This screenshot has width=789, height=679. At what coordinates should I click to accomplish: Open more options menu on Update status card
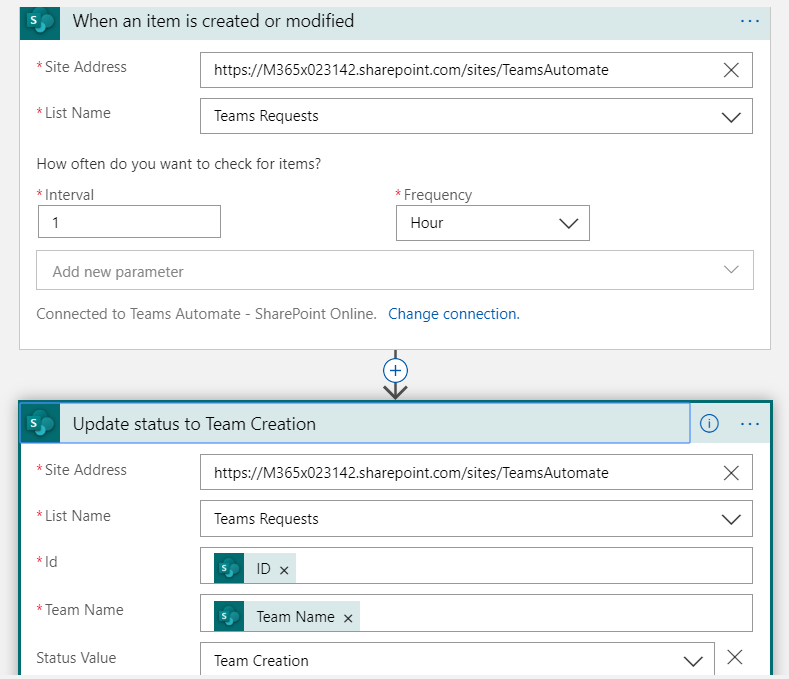pos(750,424)
